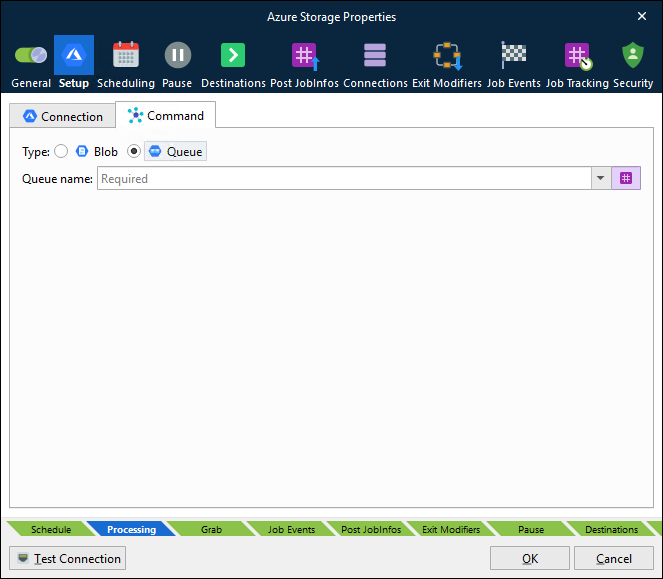Open the Security shield section
The width and height of the screenshot is (663, 579).
[633, 63]
